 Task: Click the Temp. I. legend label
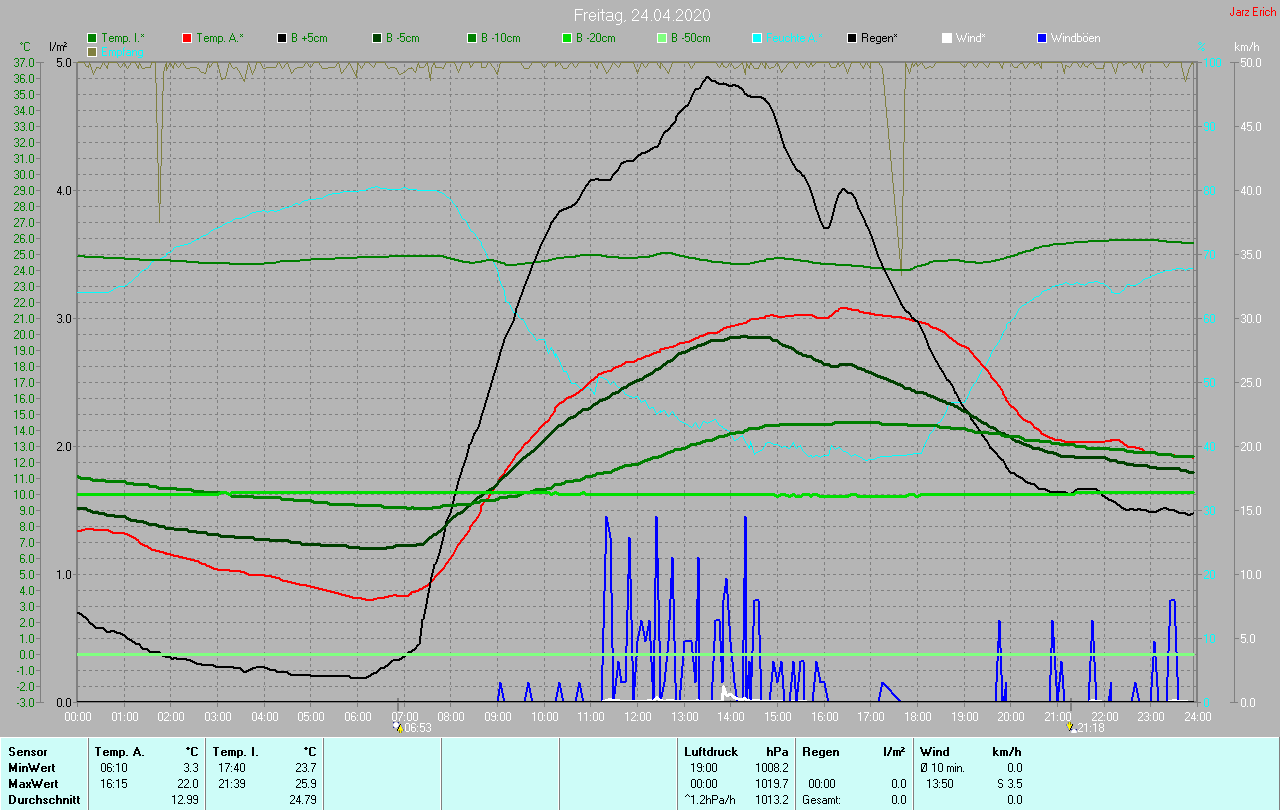121,38
